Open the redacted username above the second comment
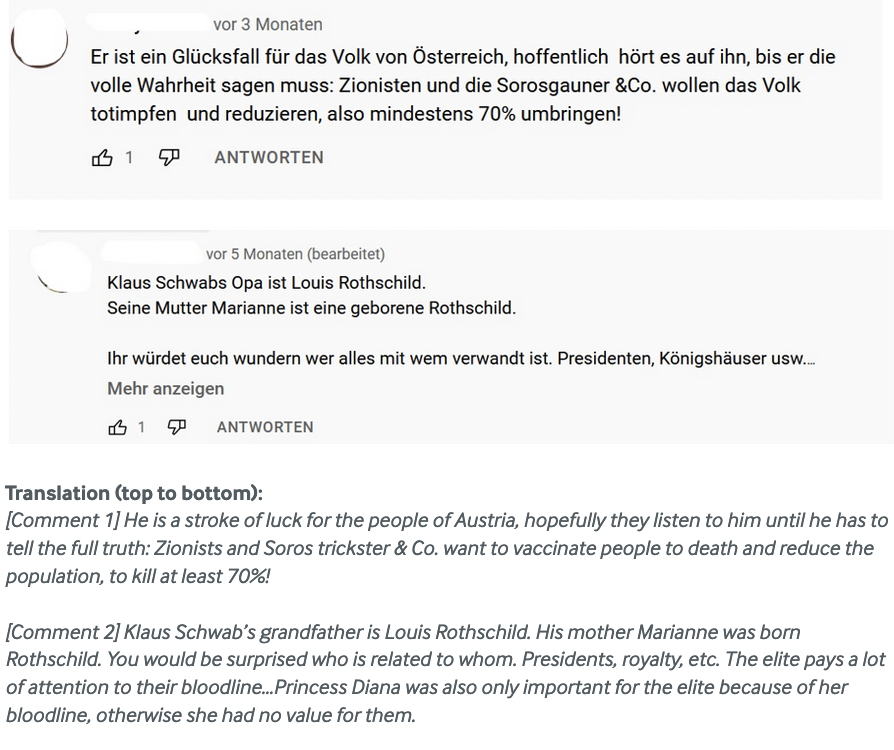The image size is (894, 750). 152,253
